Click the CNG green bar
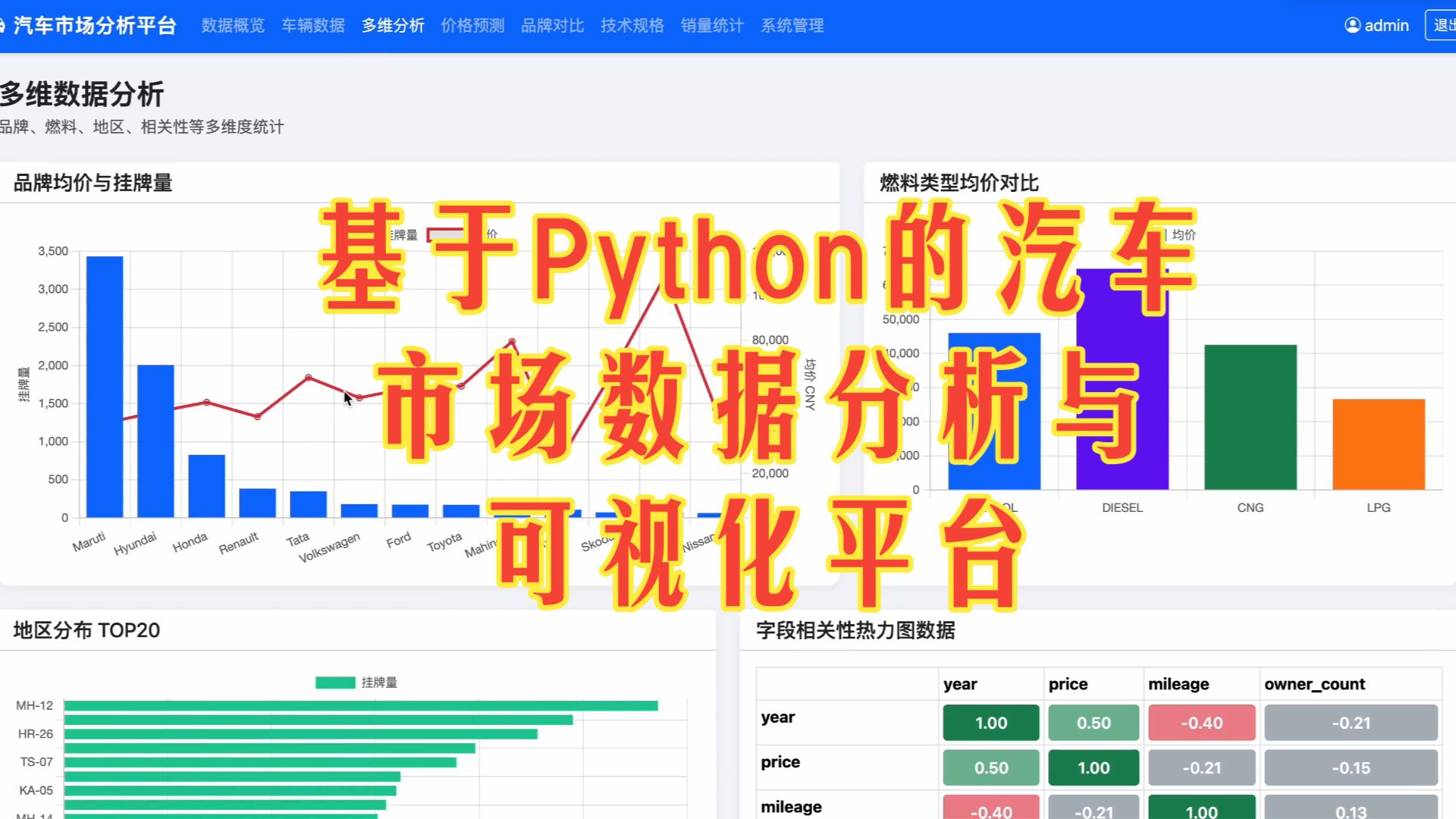1456x819 pixels. pyautogui.click(x=1250, y=417)
